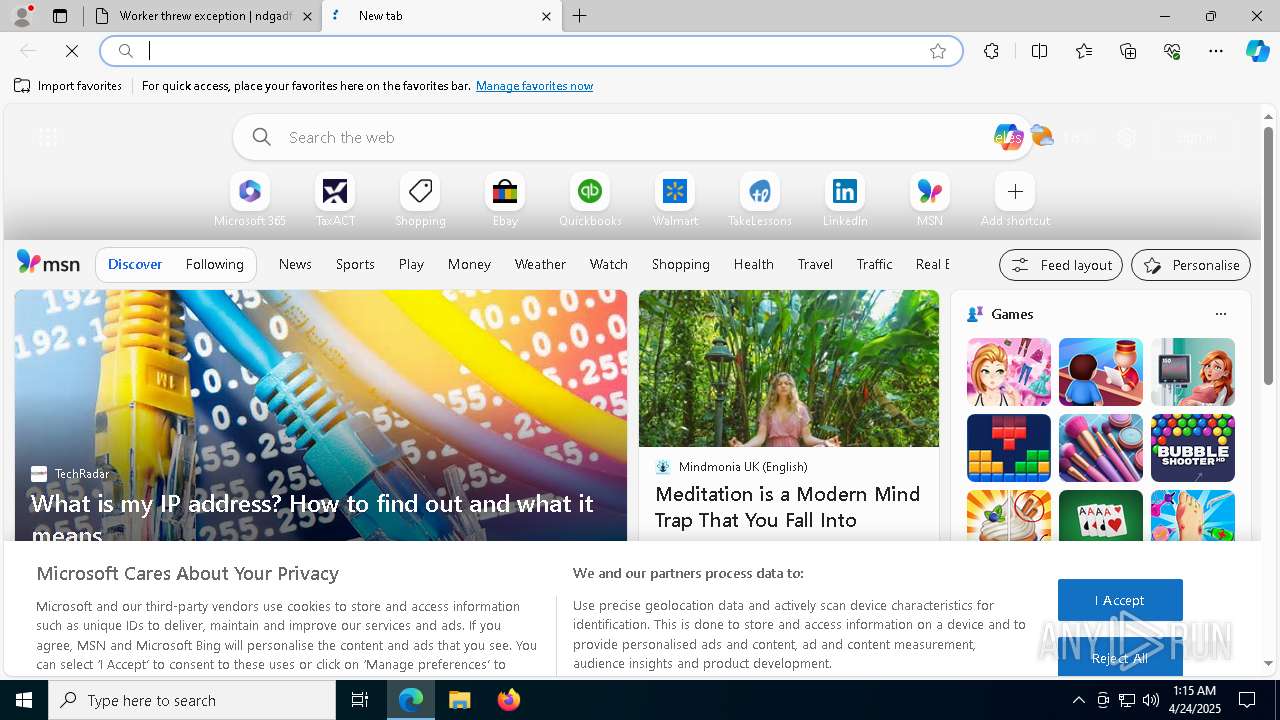1280x720 pixels.
Task: Open the Ebay shortcut tile
Action: click(505, 200)
